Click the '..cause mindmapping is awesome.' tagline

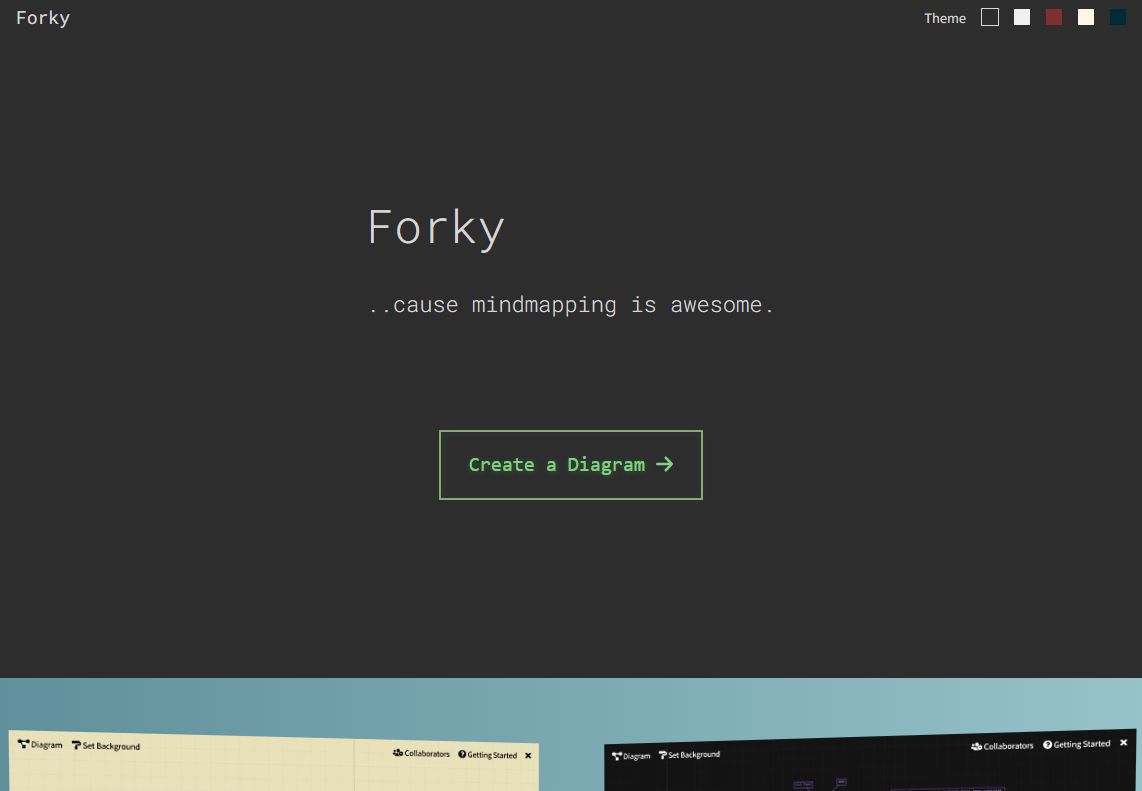(x=571, y=304)
